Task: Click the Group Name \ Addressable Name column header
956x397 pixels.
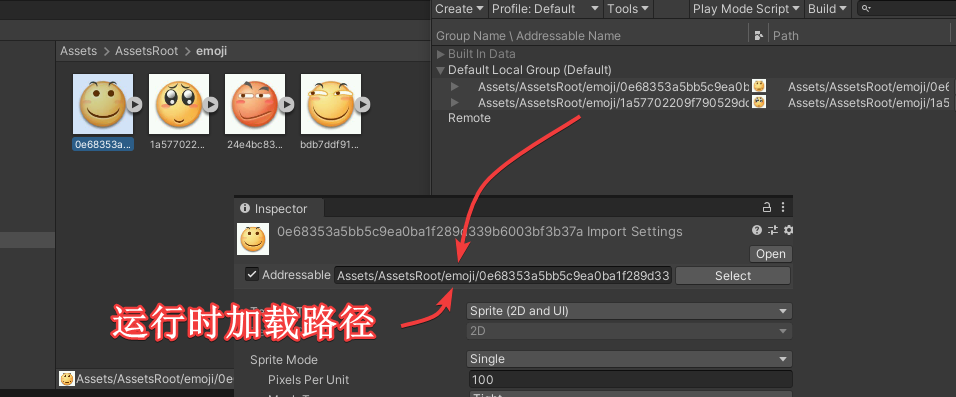Action: pyautogui.click(x=529, y=36)
